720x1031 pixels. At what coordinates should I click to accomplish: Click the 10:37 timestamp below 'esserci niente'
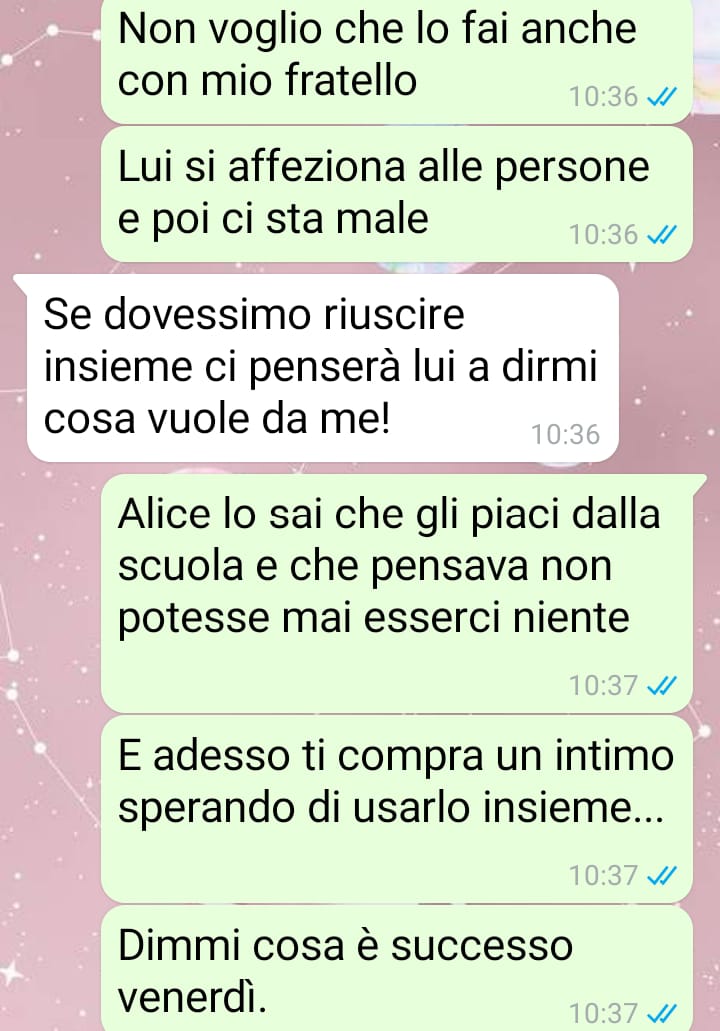pos(603,686)
